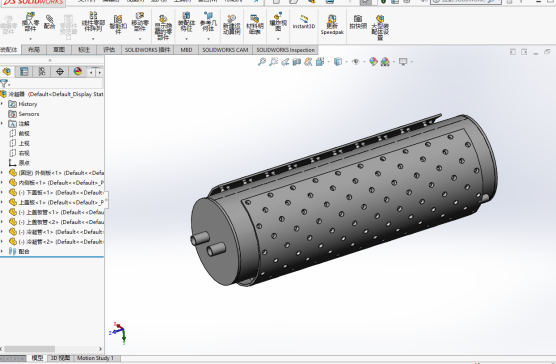Expand the 配合 mates folder at tree bottom
The image size is (556, 364).
[2, 251]
